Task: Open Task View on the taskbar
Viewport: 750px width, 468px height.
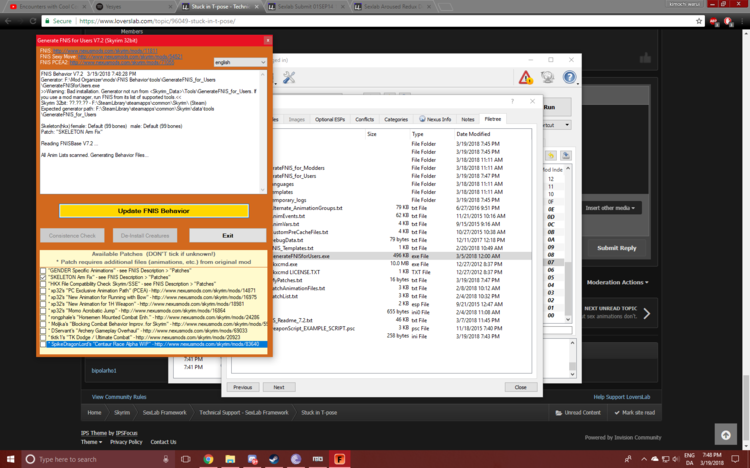Action: (186, 459)
